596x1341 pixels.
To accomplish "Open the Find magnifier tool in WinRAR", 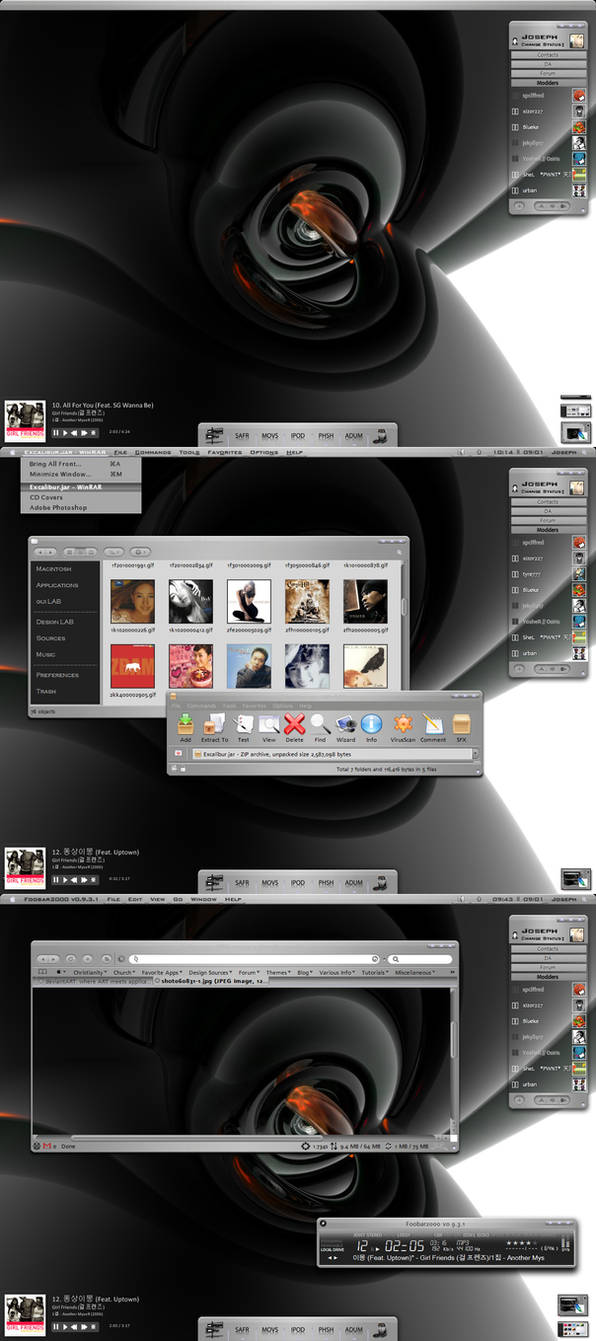I will click(x=320, y=725).
